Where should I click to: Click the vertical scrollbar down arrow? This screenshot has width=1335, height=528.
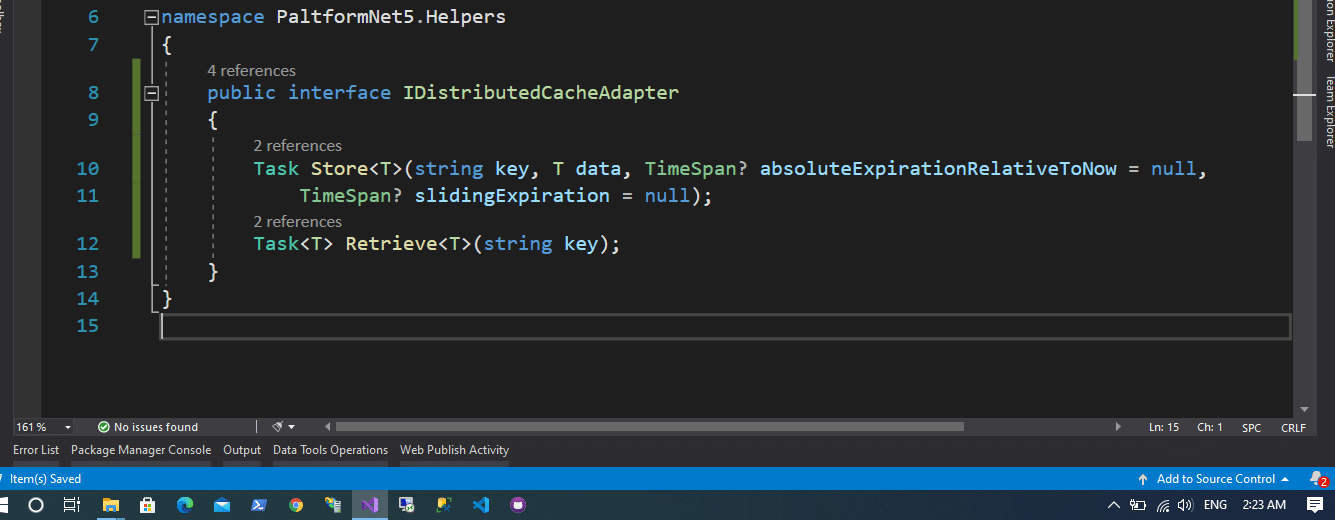coord(1304,409)
